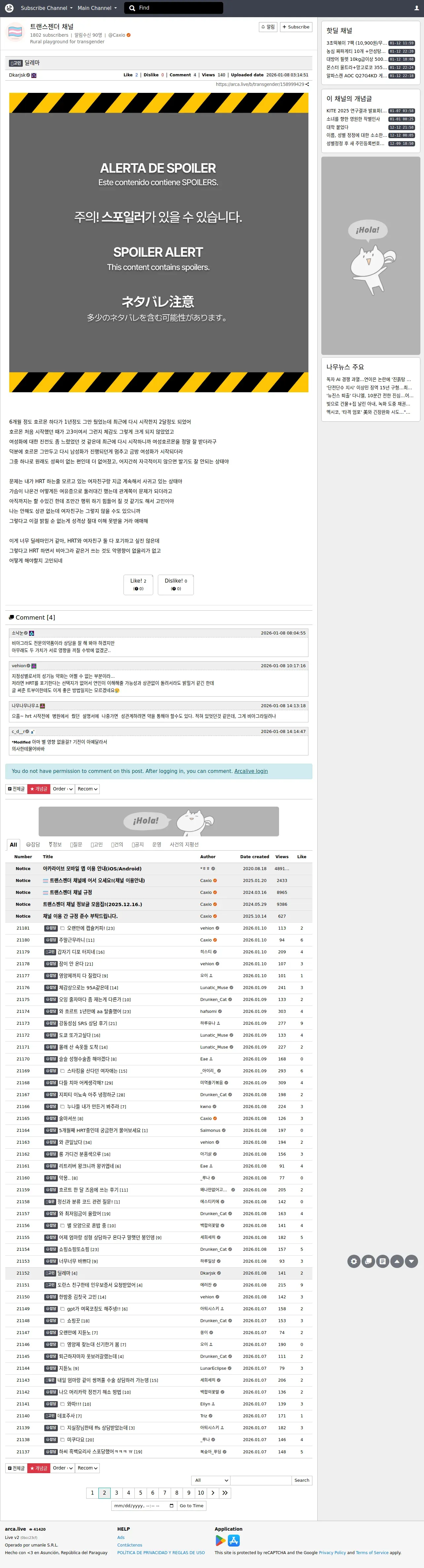Open hot post '몬스터 울트라+망고로코'
Screen dimensions: 424x1568
[356, 67]
